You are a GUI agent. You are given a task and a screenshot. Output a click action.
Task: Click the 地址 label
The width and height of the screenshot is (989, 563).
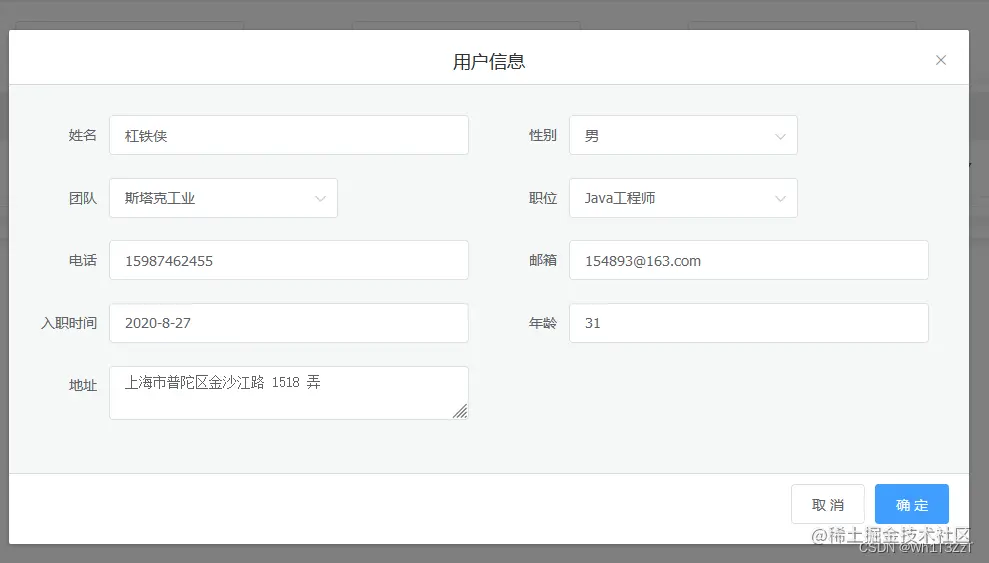coord(83,385)
